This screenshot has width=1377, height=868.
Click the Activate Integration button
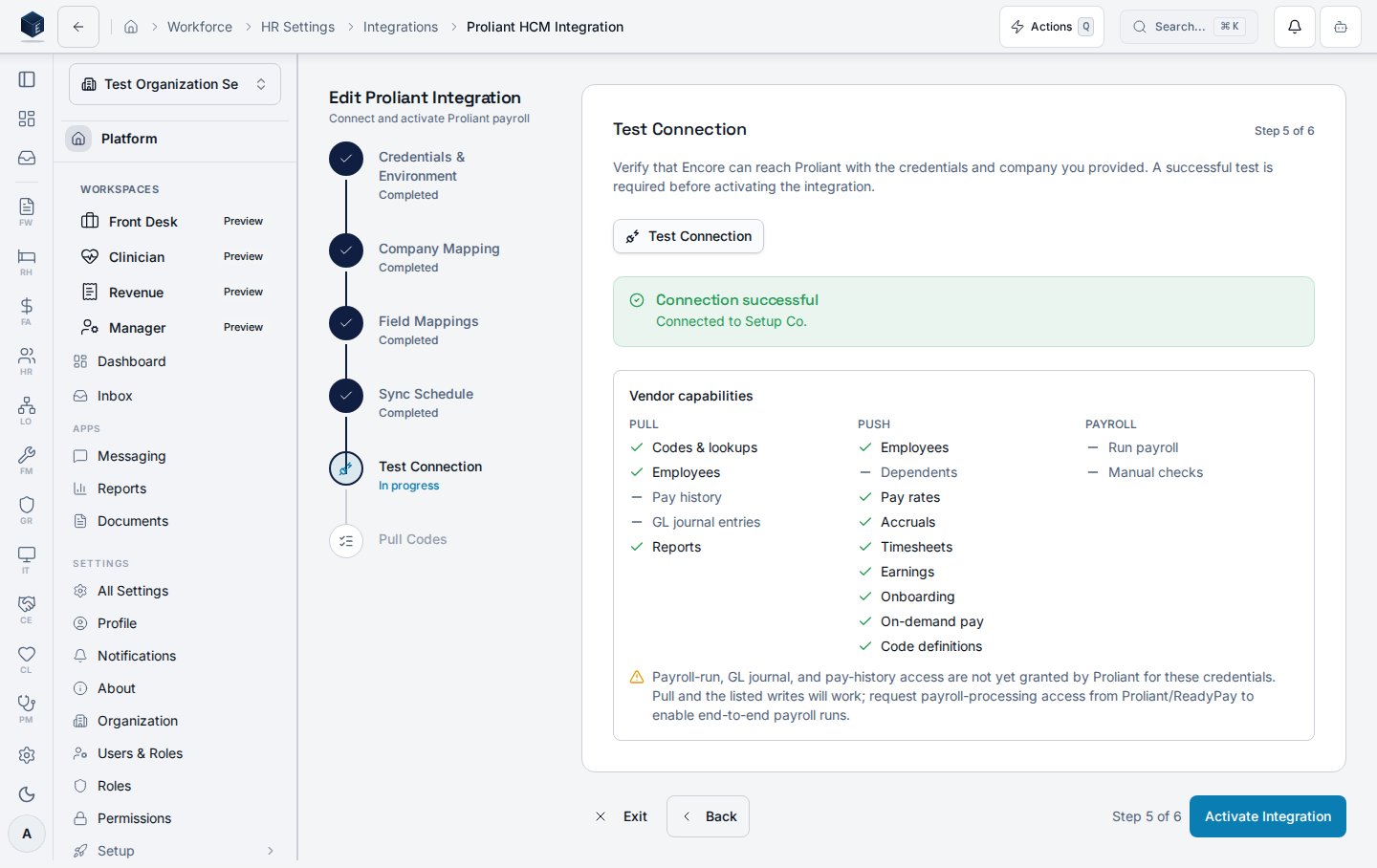tap(1268, 816)
